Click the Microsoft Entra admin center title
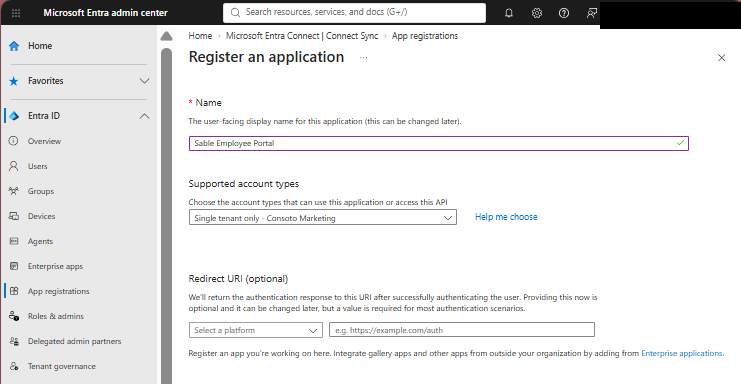The width and height of the screenshot is (741, 384). [105, 13]
